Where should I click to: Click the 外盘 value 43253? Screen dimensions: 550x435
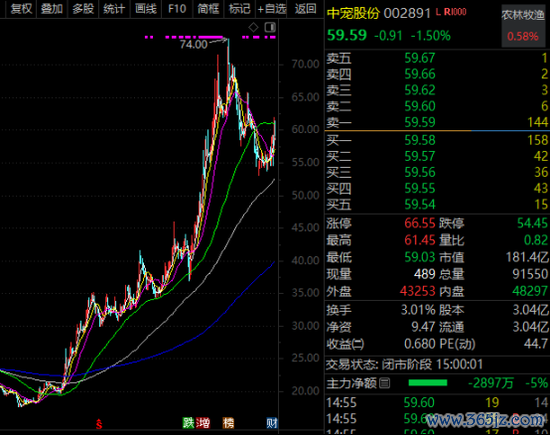[417, 291]
